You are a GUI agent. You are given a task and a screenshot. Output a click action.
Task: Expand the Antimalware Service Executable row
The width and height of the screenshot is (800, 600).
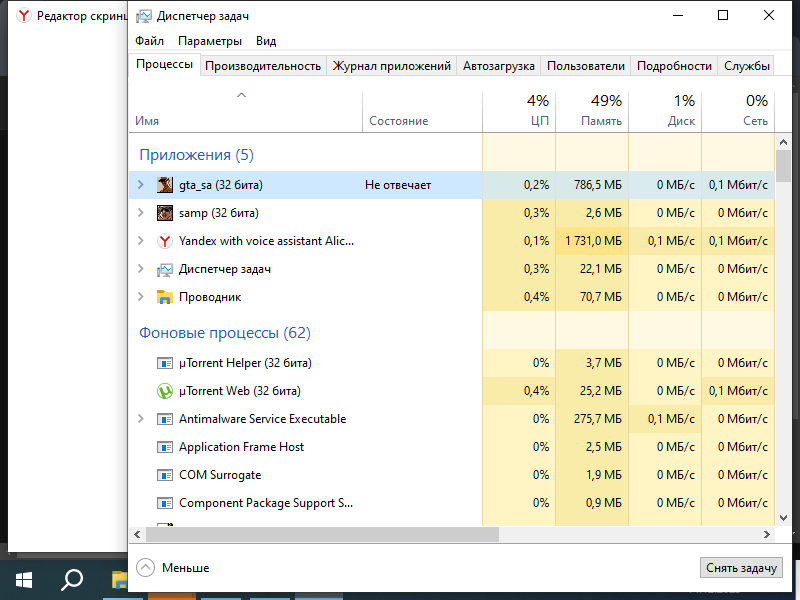pos(141,419)
